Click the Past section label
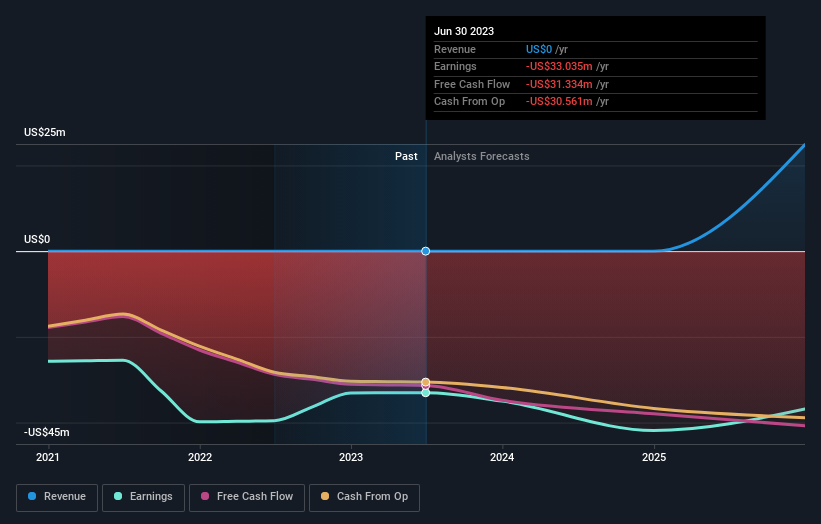The height and width of the screenshot is (524, 821). pyautogui.click(x=406, y=157)
